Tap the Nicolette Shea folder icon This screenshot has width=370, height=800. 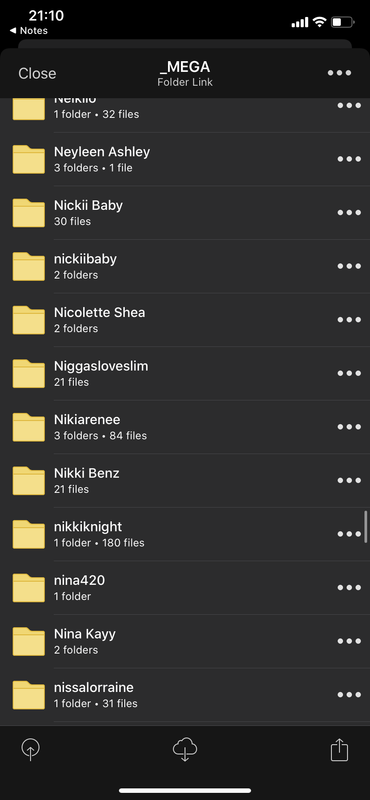pos(29,320)
